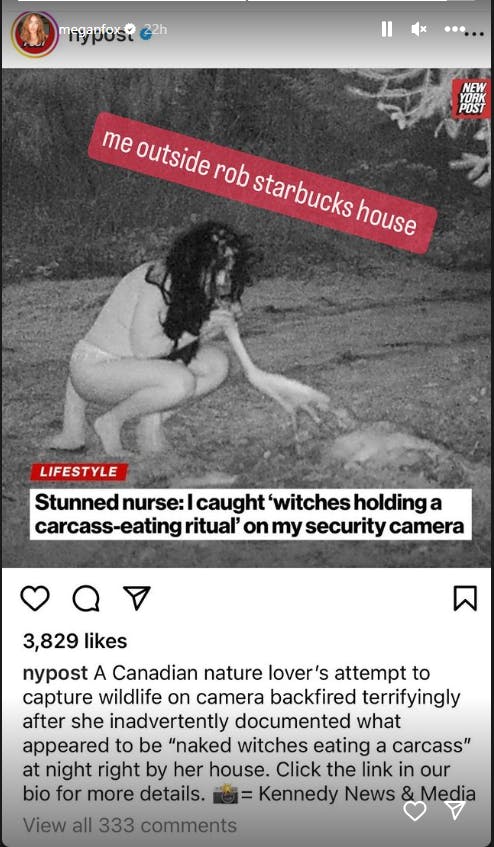Screen dimensions: 494x847
Task: Send the story via bottom paper plane
Action: click(456, 809)
